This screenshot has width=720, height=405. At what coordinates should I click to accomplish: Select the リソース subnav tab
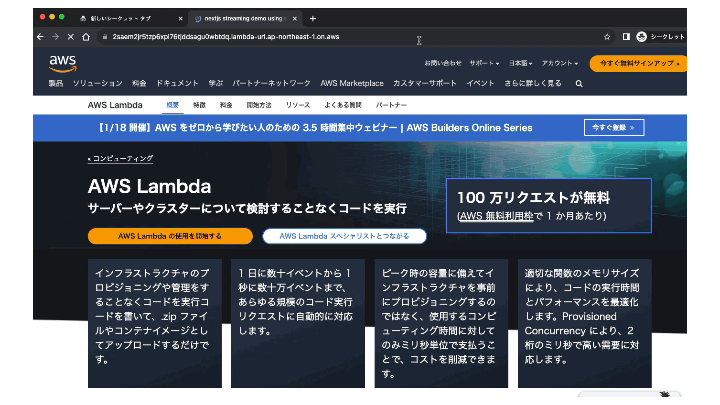298,105
